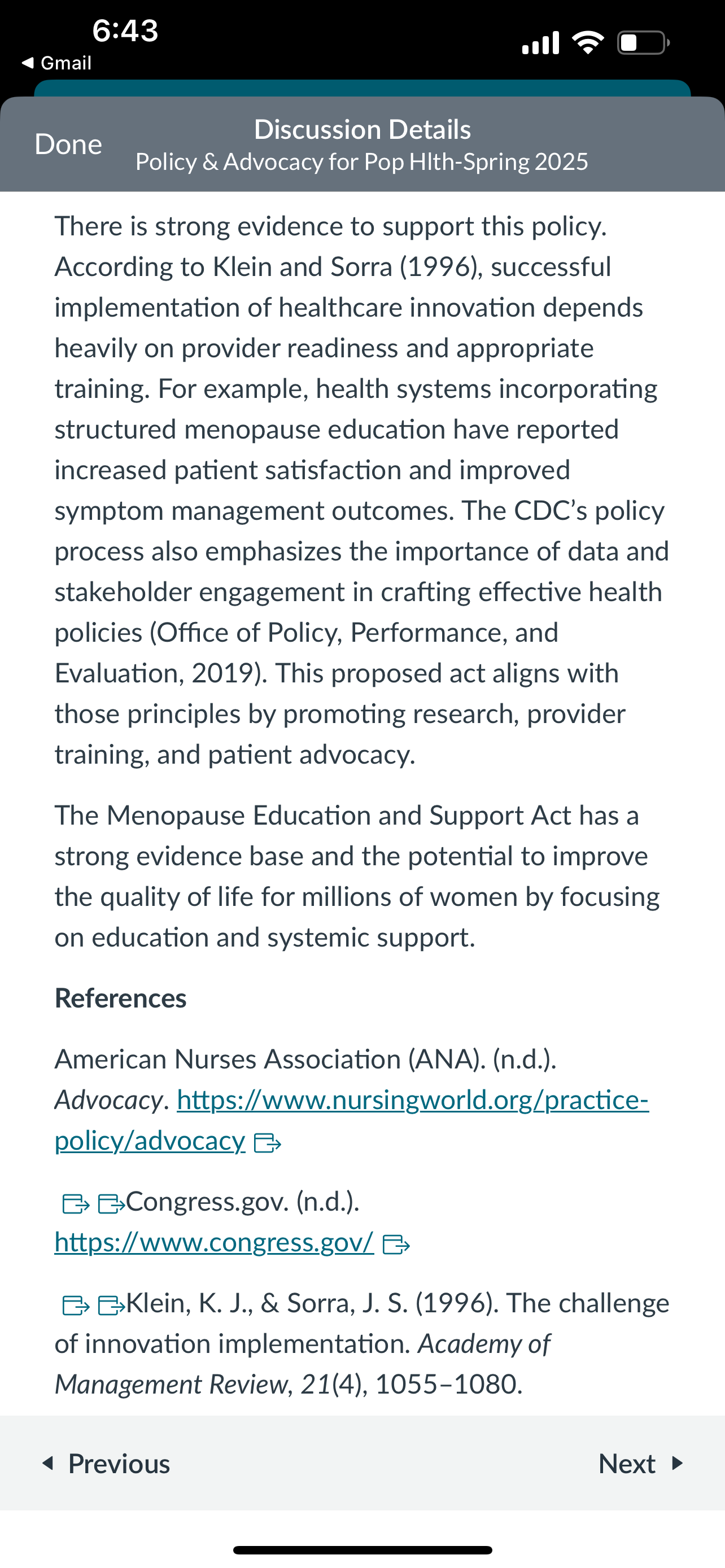Viewport: 725px width, 1568px height.
Task: Tap the Discussion Details header title
Action: (x=362, y=129)
